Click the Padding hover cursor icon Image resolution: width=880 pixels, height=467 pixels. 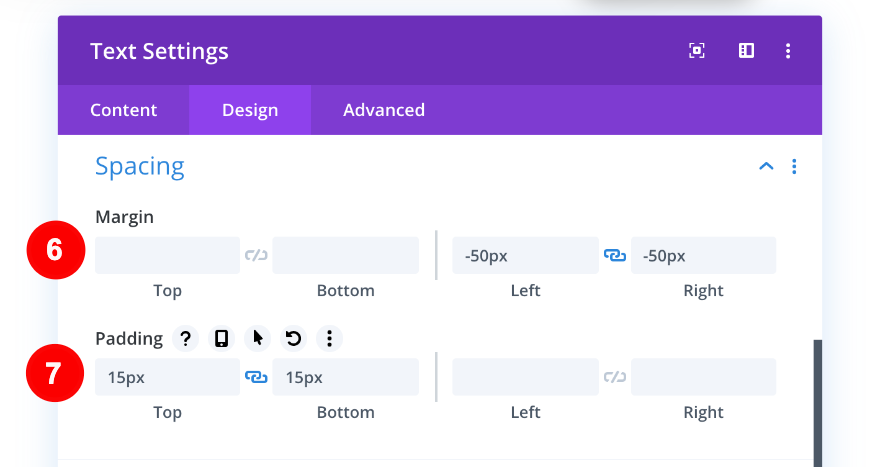[x=257, y=338]
